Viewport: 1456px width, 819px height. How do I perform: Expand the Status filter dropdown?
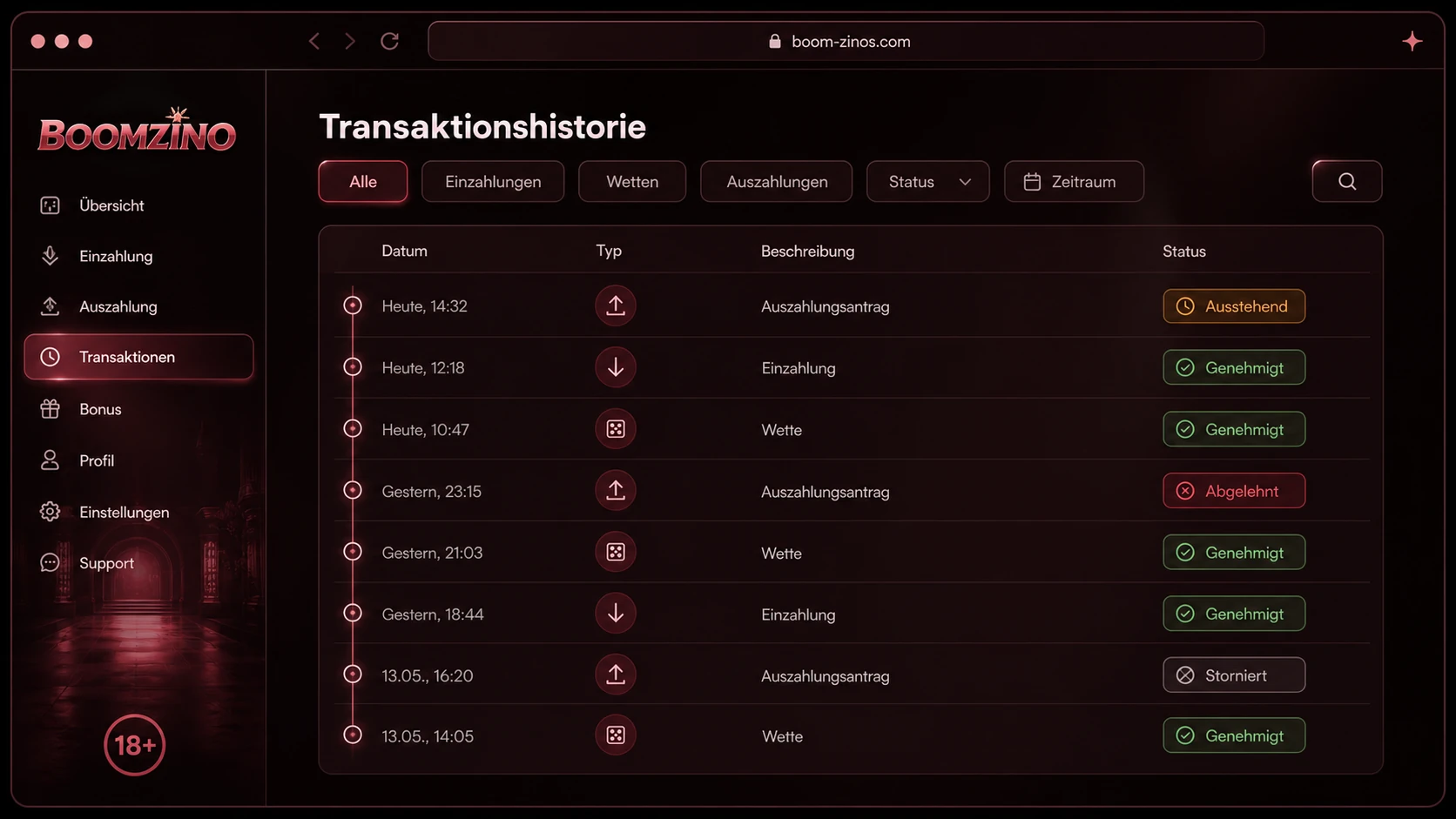928,181
